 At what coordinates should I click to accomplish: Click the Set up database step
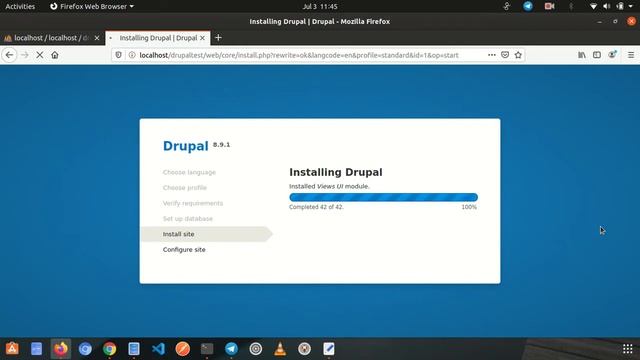pyautogui.click(x=188, y=219)
